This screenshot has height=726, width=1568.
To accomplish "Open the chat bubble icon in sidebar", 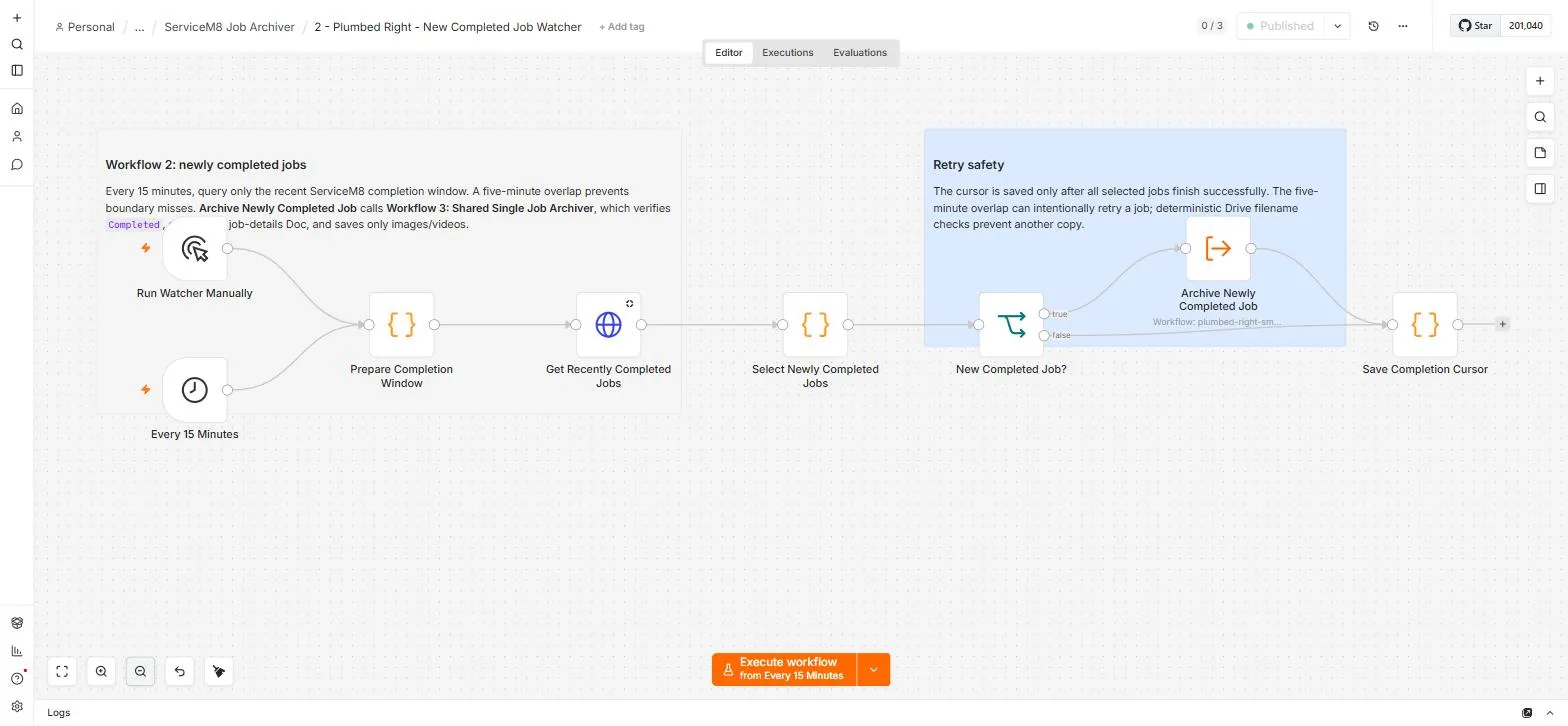I will [x=17, y=164].
